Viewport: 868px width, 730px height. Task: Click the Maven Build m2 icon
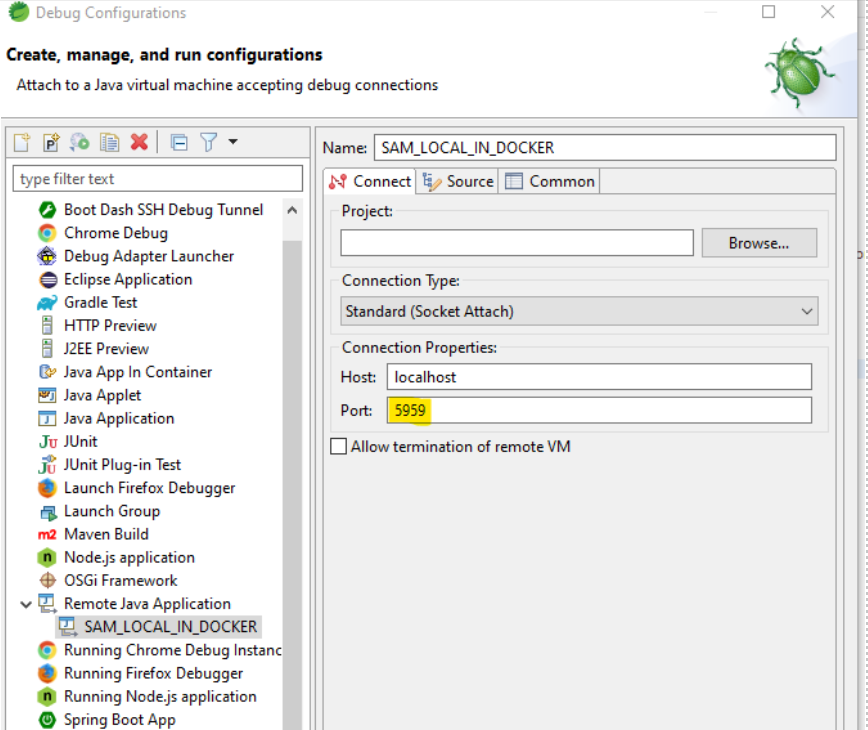coord(47,535)
